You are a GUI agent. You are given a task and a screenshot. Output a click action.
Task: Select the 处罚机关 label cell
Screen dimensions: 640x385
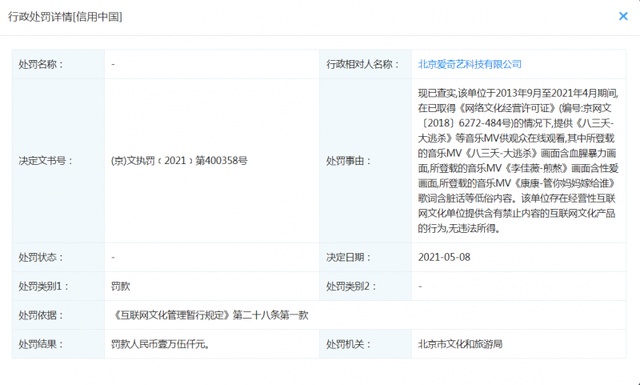[x=366, y=344]
